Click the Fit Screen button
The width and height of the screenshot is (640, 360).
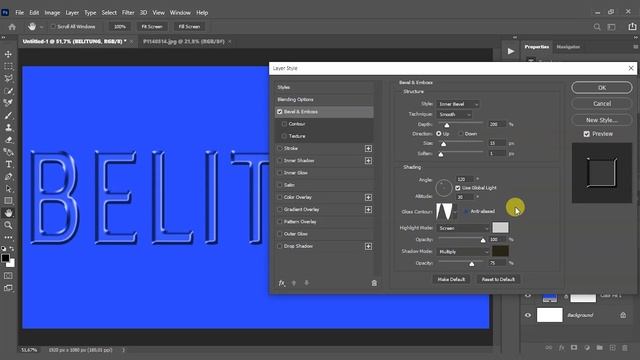pos(152,27)
